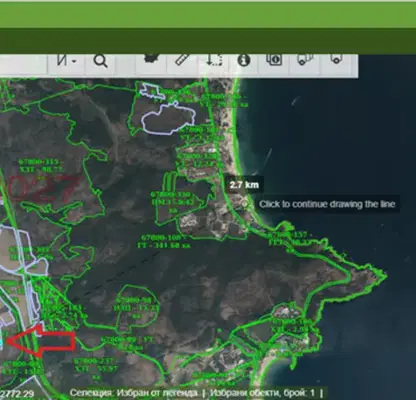Activate the info identify tool
This screenshot has height=400, width=416.
point(244,60)
